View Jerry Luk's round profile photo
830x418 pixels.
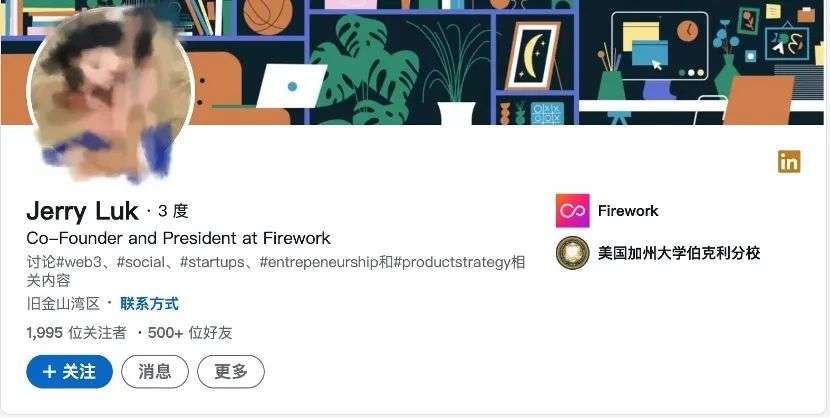pos(110,95)
